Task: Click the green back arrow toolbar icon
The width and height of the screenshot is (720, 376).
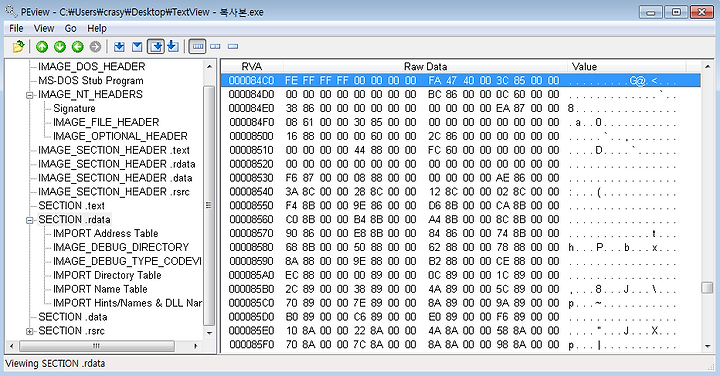Action: click(x=78, y=46)
